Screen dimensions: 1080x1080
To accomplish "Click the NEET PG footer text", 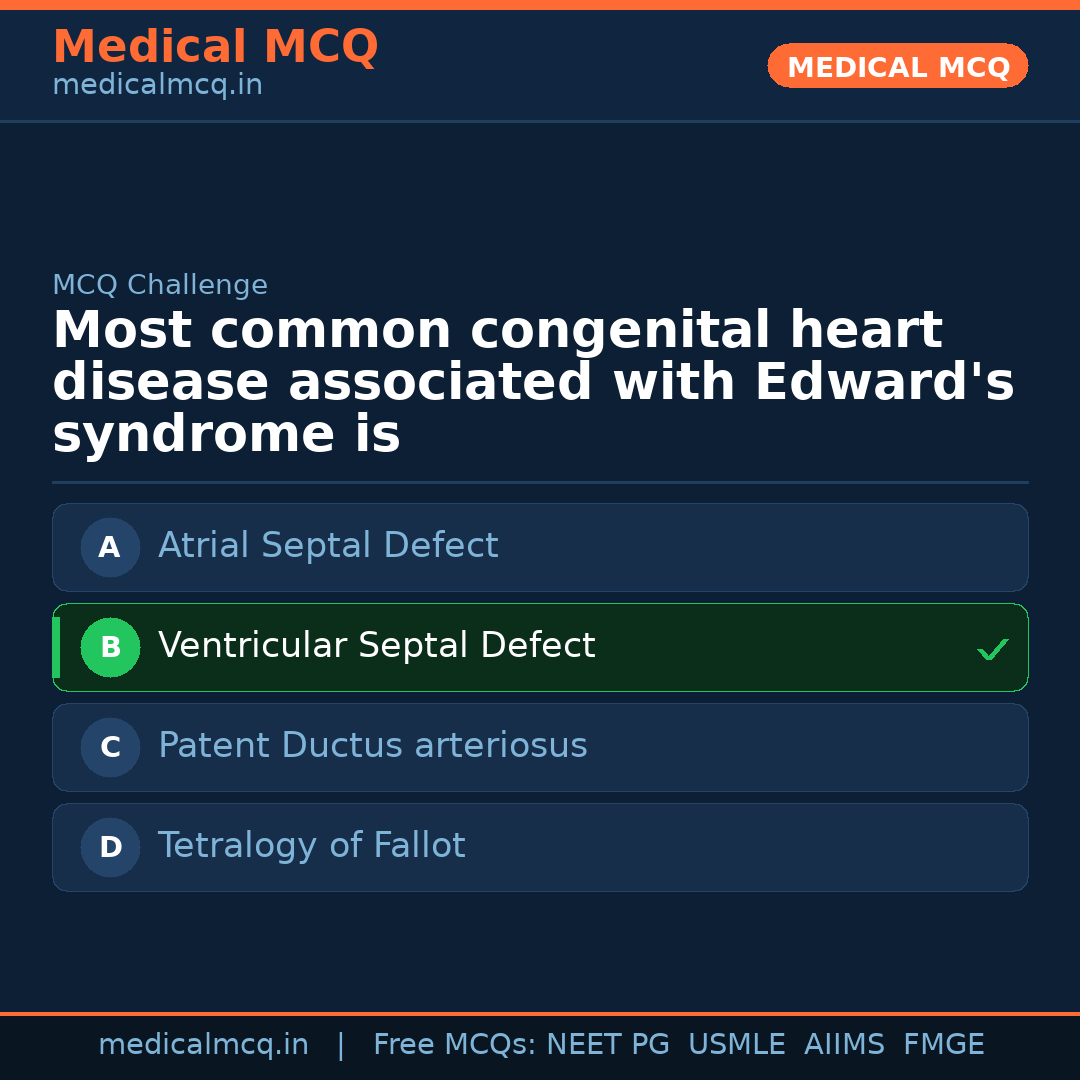I will tap(608, 1045).
